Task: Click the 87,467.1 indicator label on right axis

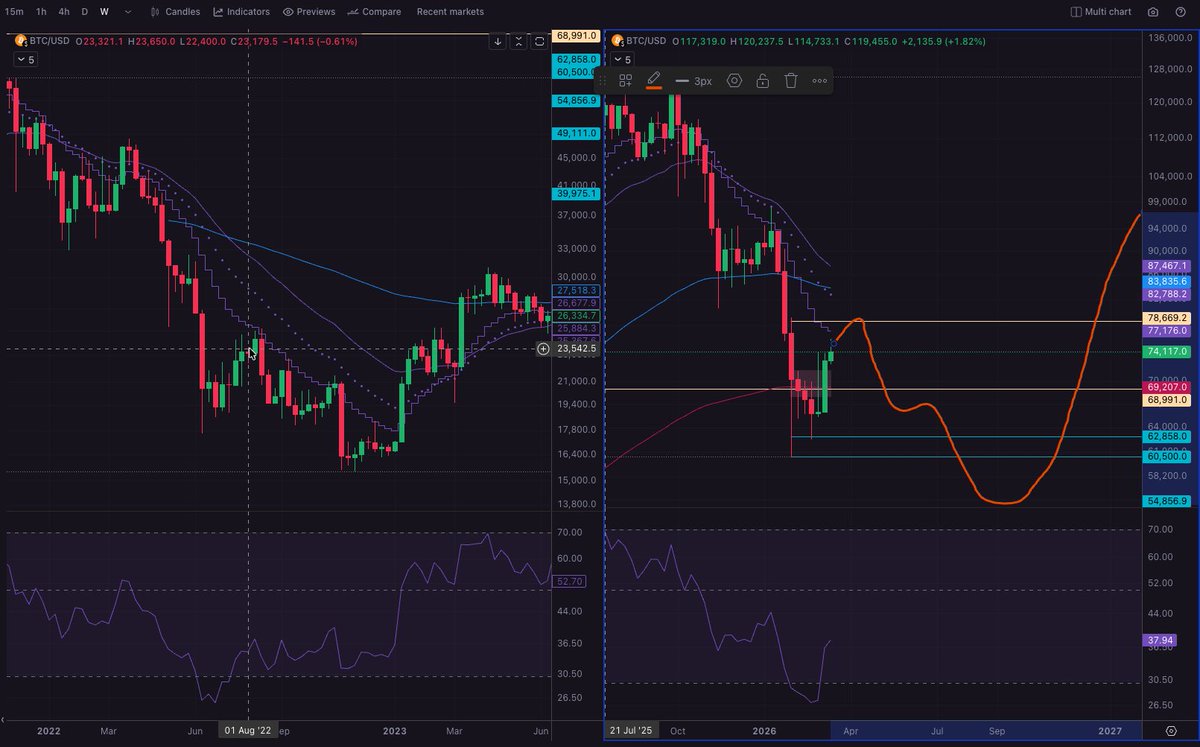Action: click(x=1166, y=266)
